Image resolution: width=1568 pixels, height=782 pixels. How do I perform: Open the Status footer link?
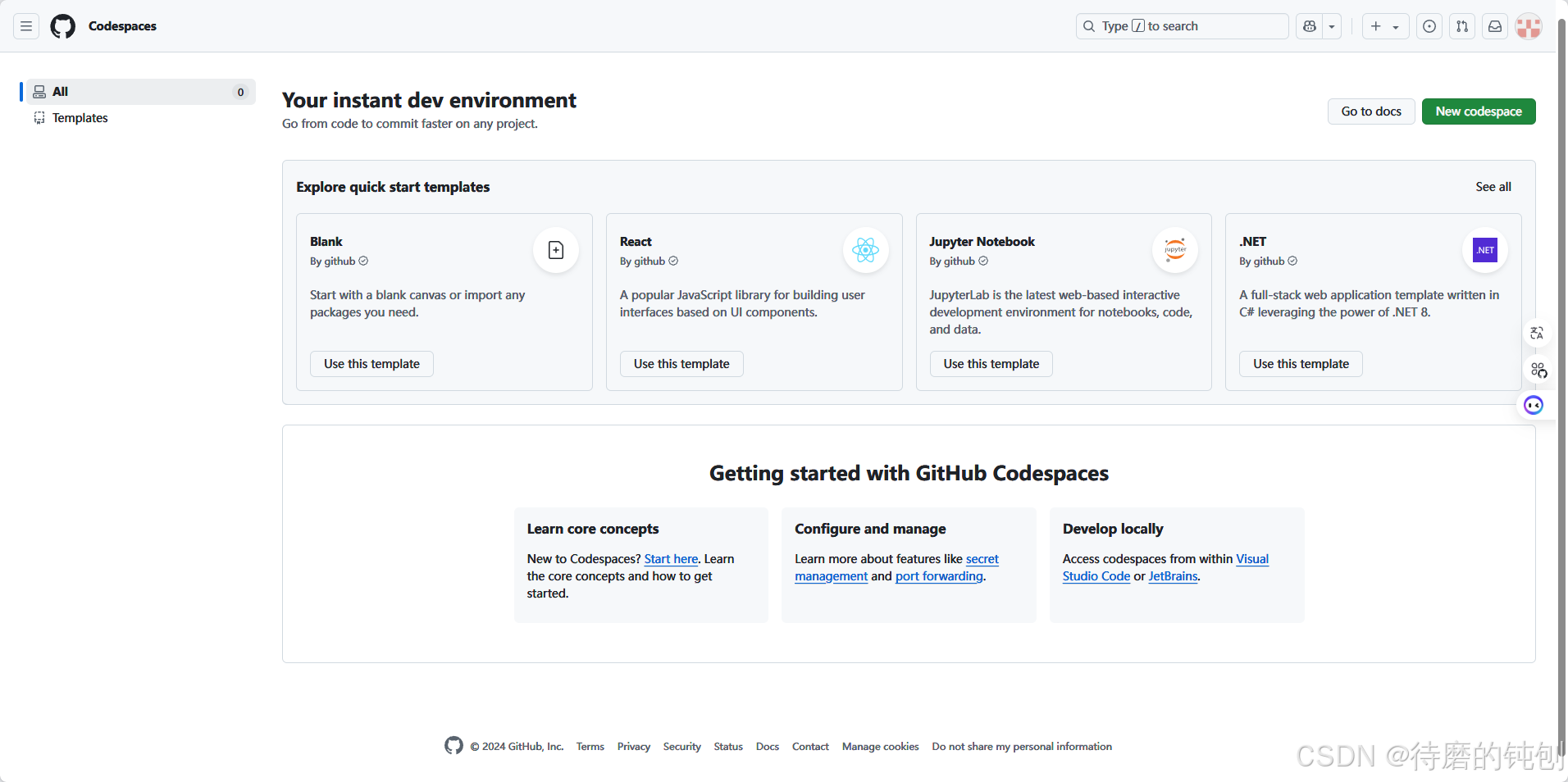(x=728, y=747)
